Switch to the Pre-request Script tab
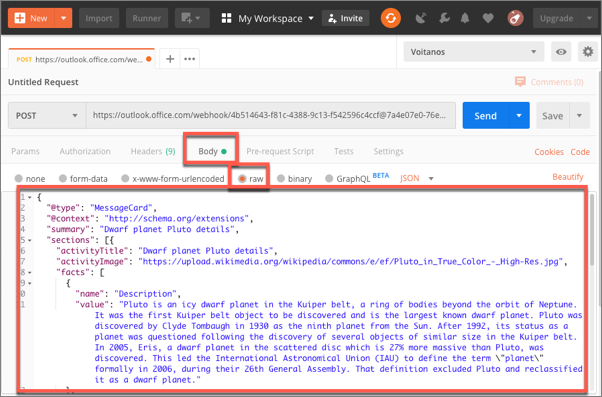Screen dimensions: 602x397 (280, 151)
